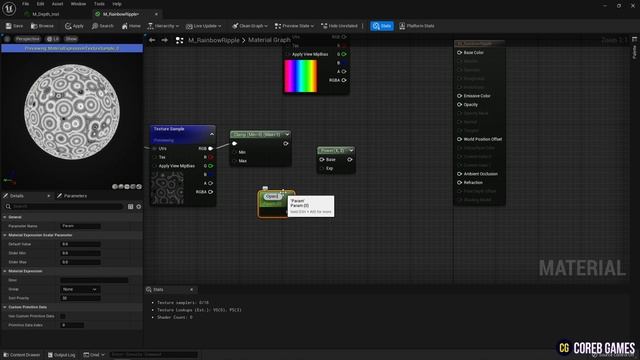The width and height of the screenshot is (640, 360).
Task: Close the M_RainbowRipple tab
Action: pos(156,14)
